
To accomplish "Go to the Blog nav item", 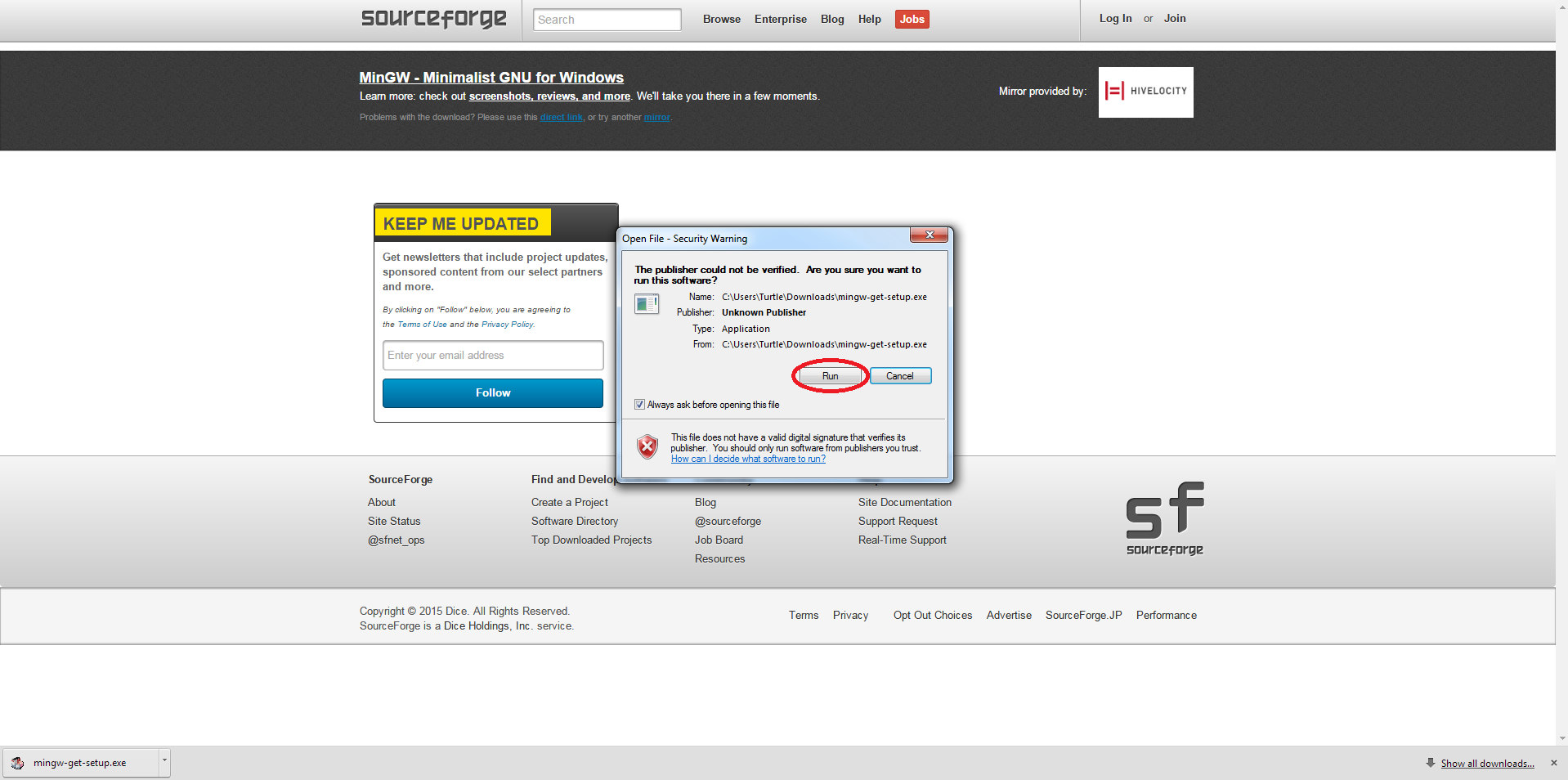I will 832,19.
